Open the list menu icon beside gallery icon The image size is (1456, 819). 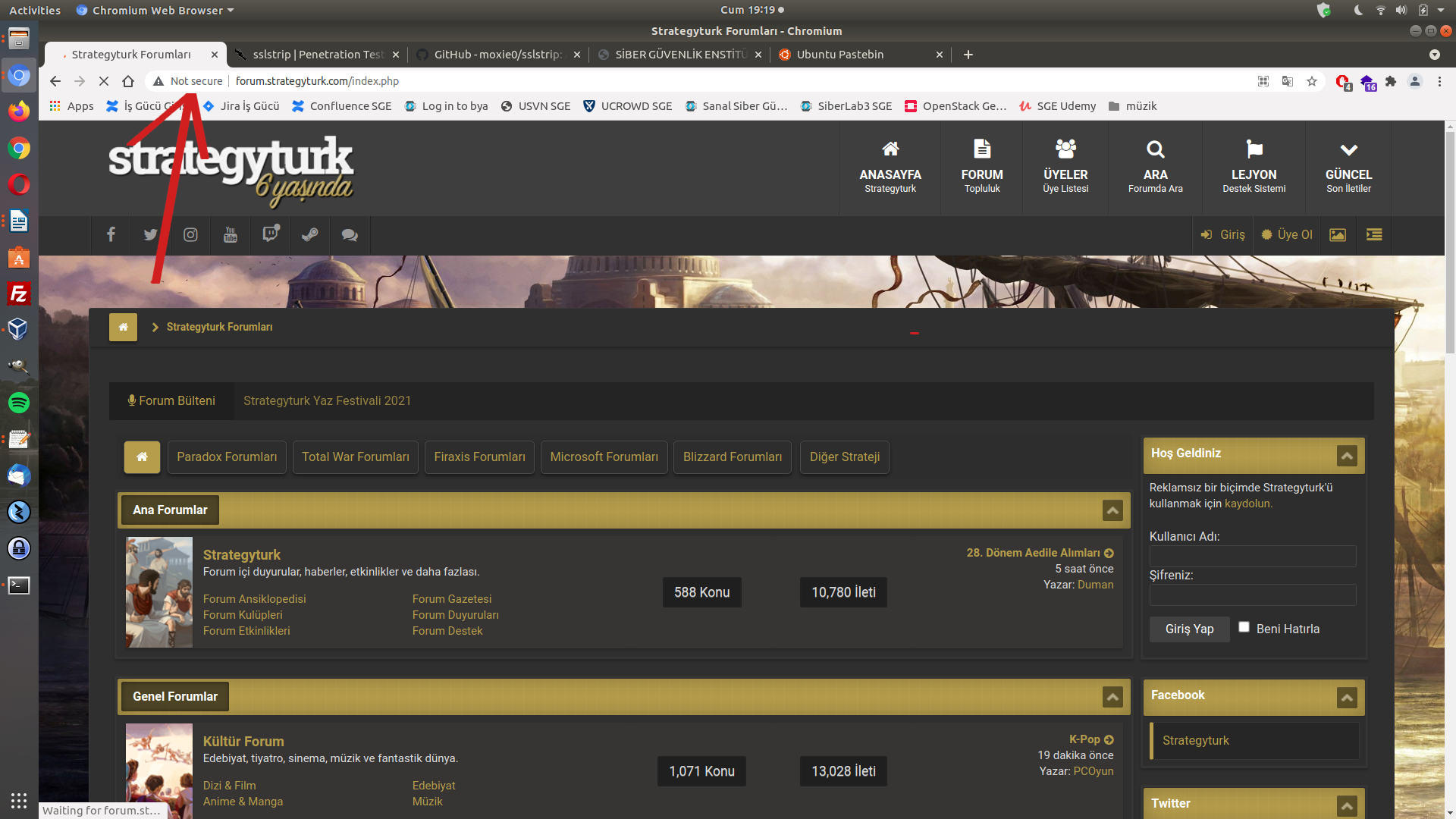click(1374, 235)
